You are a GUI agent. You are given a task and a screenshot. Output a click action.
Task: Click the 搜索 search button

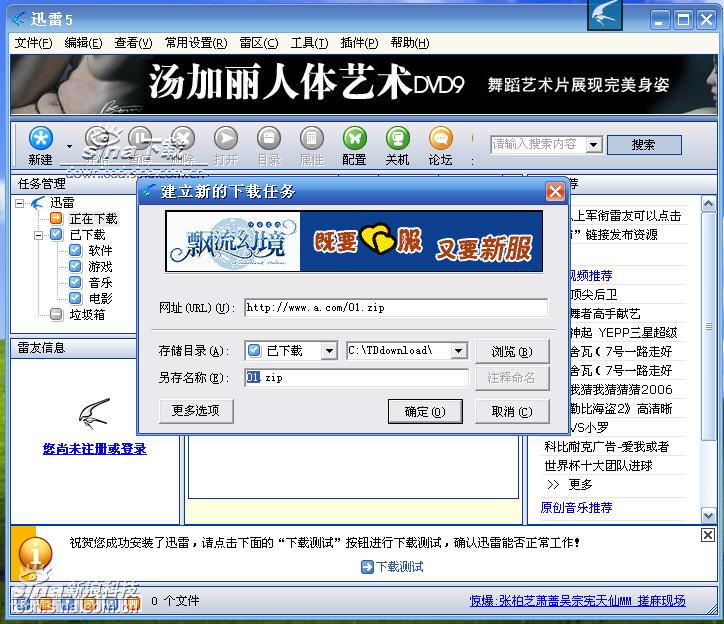click(x=644, y=145)
